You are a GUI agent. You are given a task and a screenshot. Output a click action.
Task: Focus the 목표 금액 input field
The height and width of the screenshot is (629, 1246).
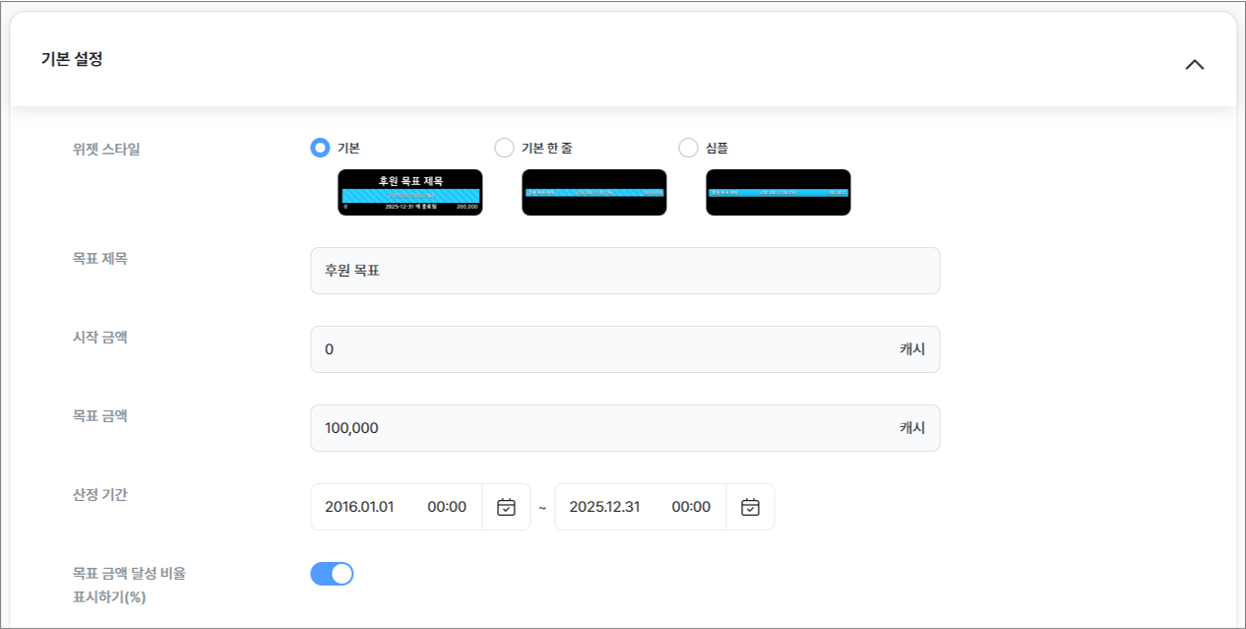625,428
